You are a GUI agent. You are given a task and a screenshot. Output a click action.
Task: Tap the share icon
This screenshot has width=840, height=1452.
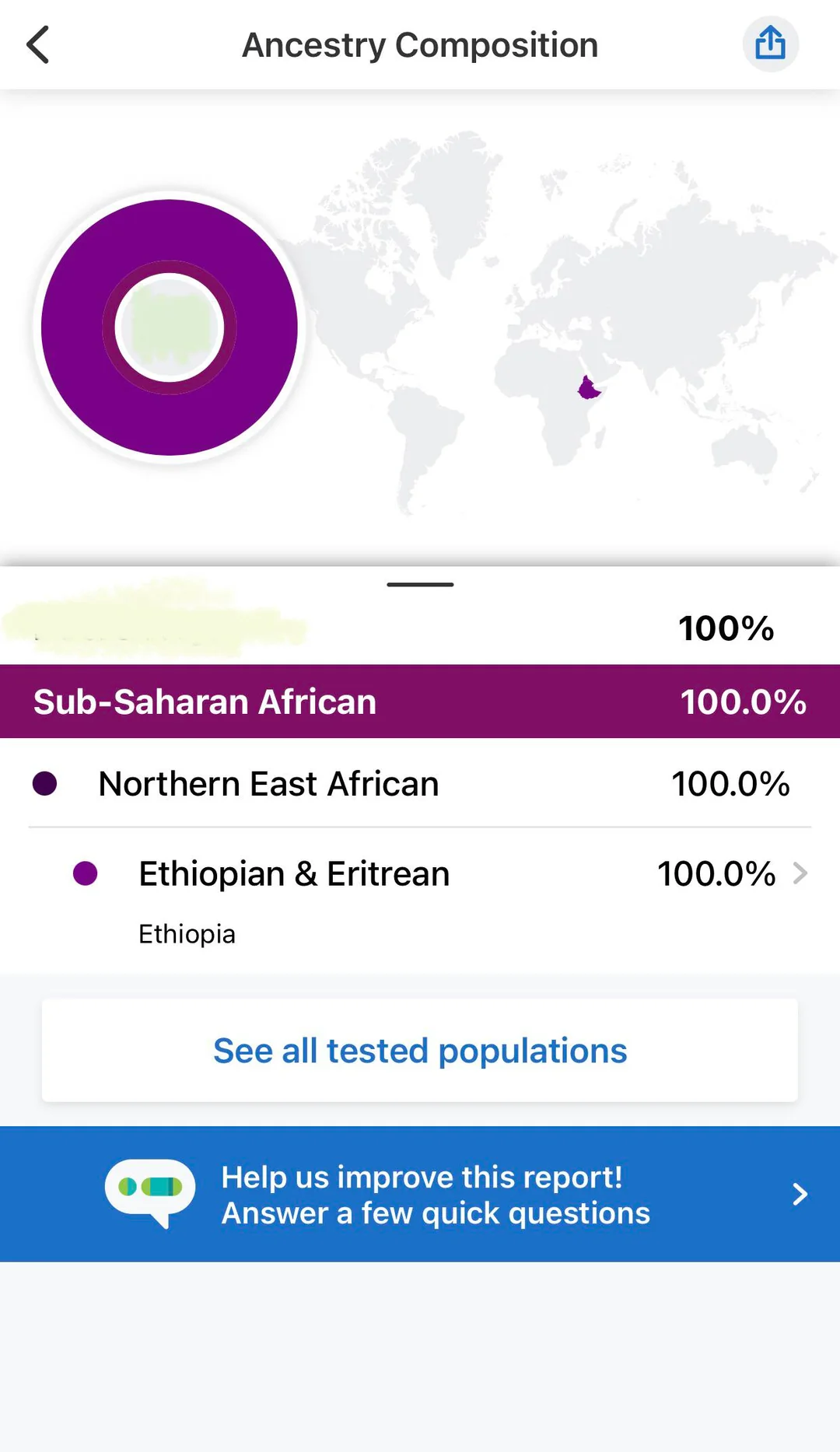point(770,44)
